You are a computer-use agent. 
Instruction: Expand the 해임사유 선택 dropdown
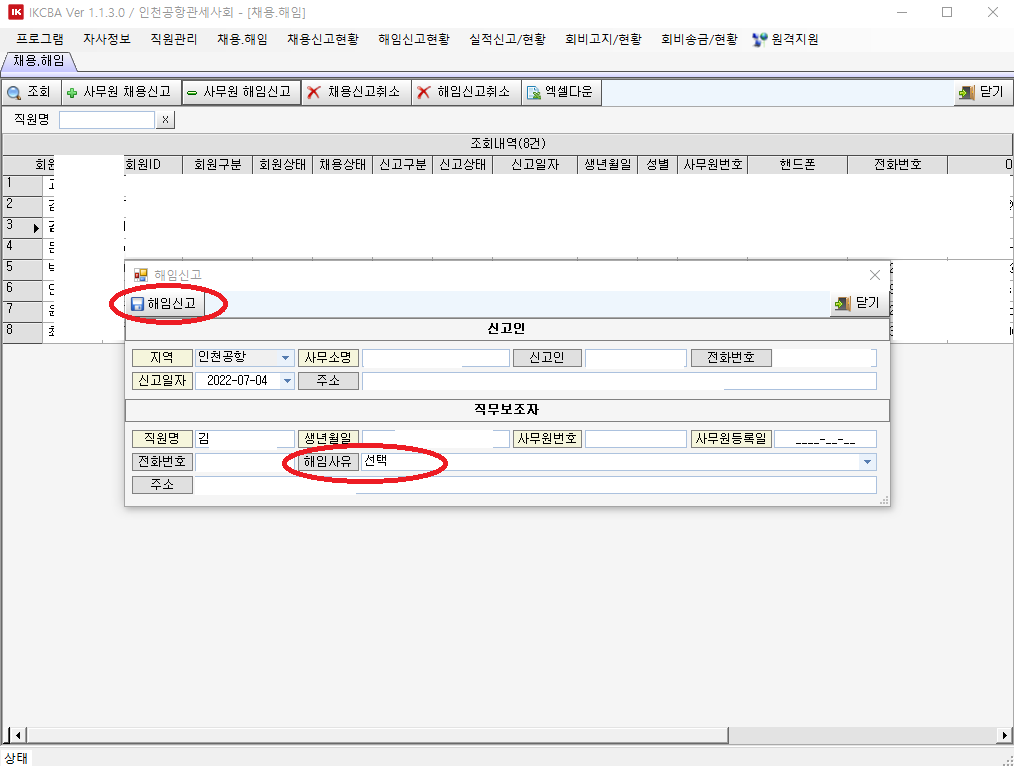pyautogui.click(x=868, y=462)
